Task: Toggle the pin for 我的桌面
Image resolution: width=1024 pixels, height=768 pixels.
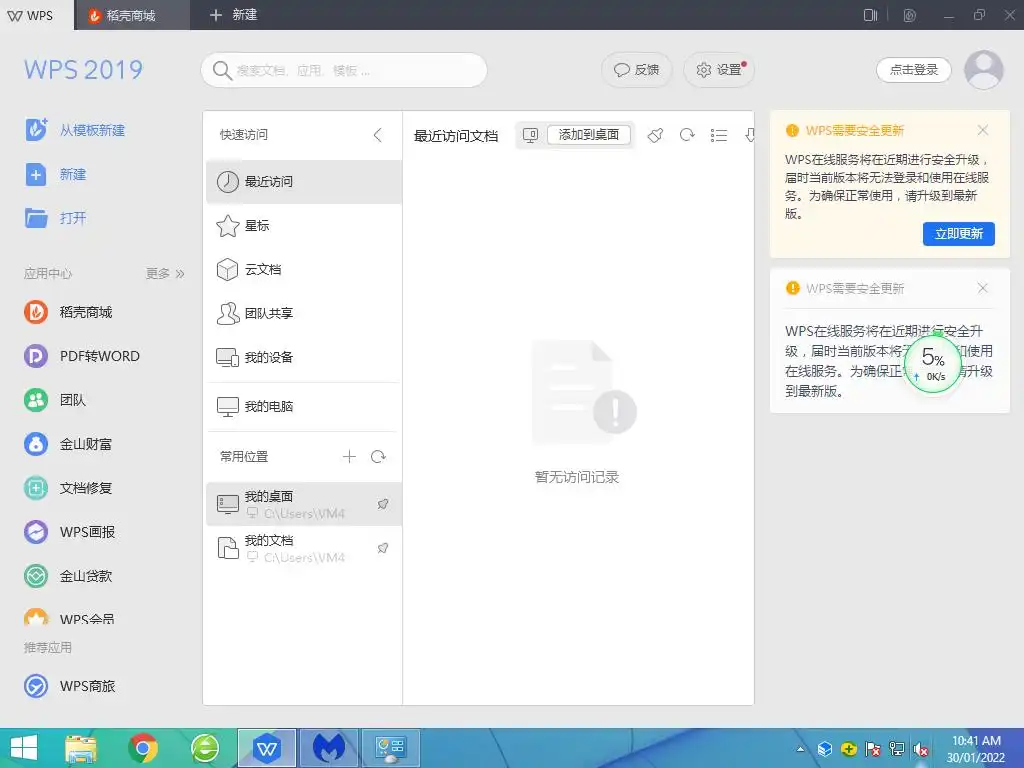Action: tap(383, 504)
